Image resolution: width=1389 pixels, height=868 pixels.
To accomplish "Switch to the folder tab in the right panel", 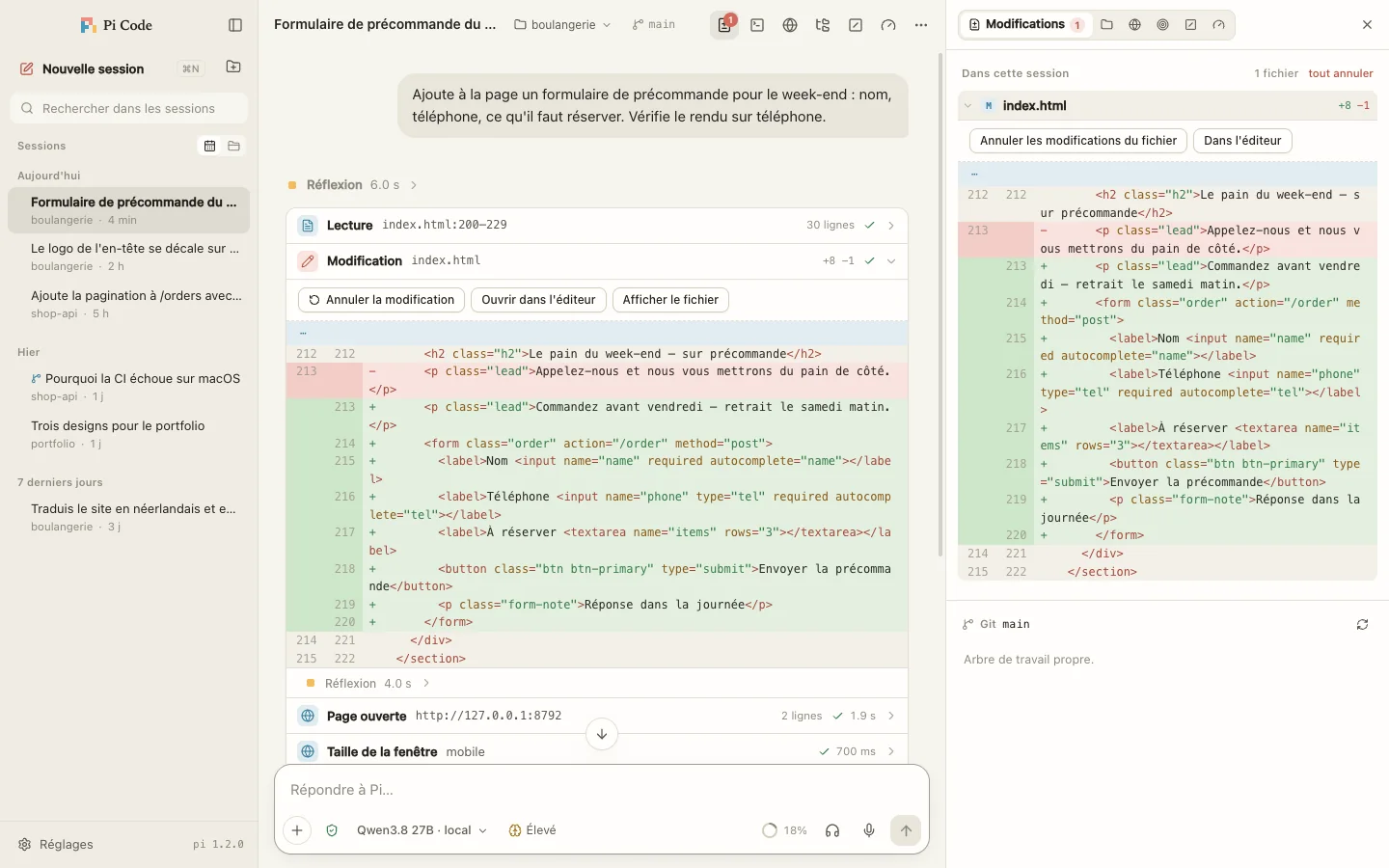I will click(1106, 25).
